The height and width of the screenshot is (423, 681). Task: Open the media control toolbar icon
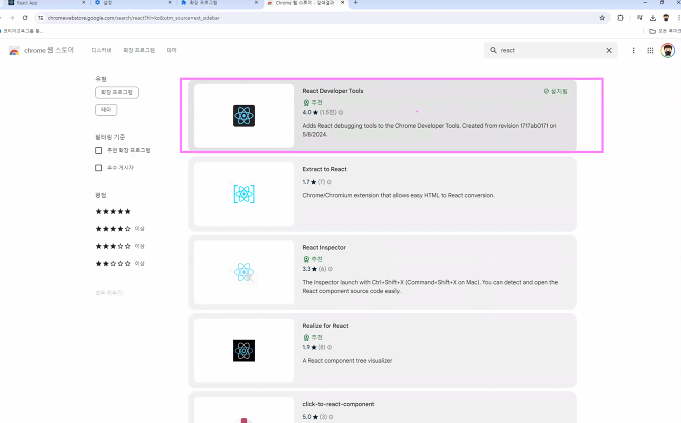639,18
